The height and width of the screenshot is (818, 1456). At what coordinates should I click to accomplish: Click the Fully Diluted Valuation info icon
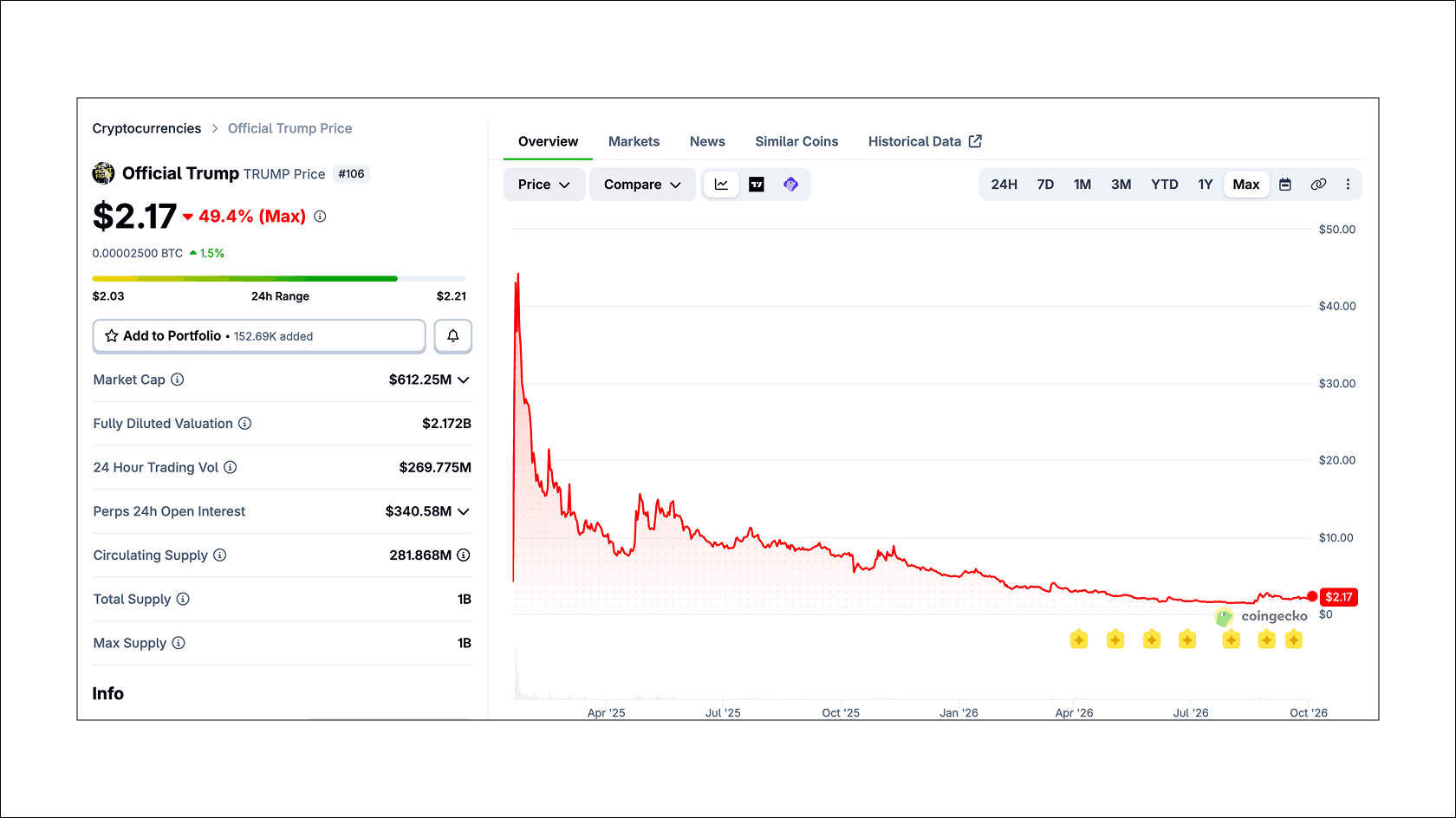click(x=244, y=424)
